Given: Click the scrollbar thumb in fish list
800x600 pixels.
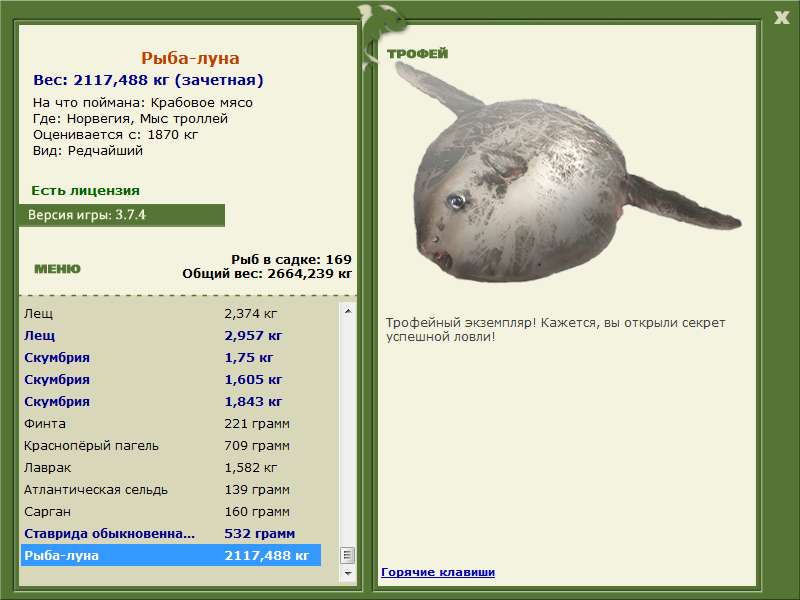Looking at the screenshot, I should click(348, 555).
